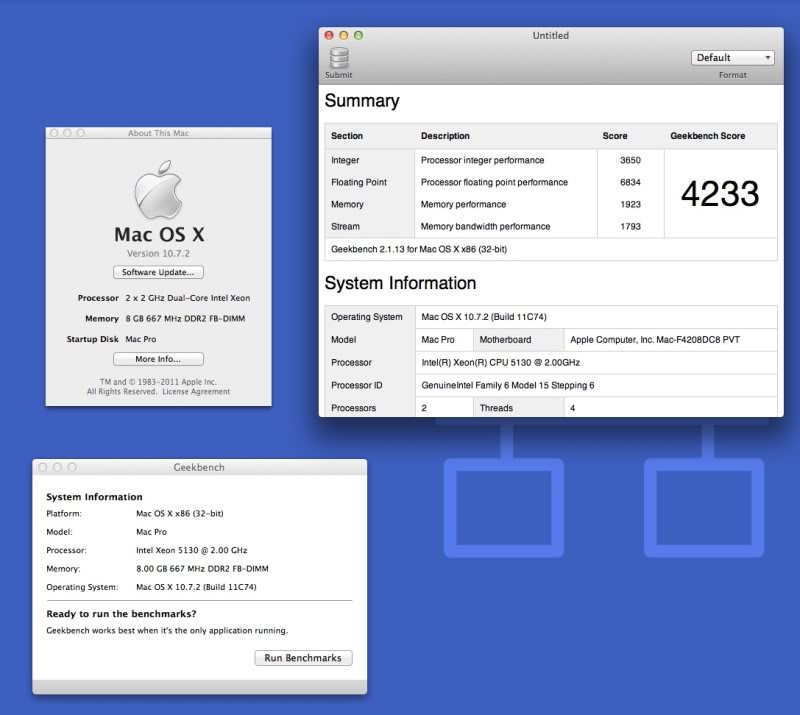The height and width of the screenshot is (715, 800).
Task: Select the Integer score 3650
Action: click(630, 160)
